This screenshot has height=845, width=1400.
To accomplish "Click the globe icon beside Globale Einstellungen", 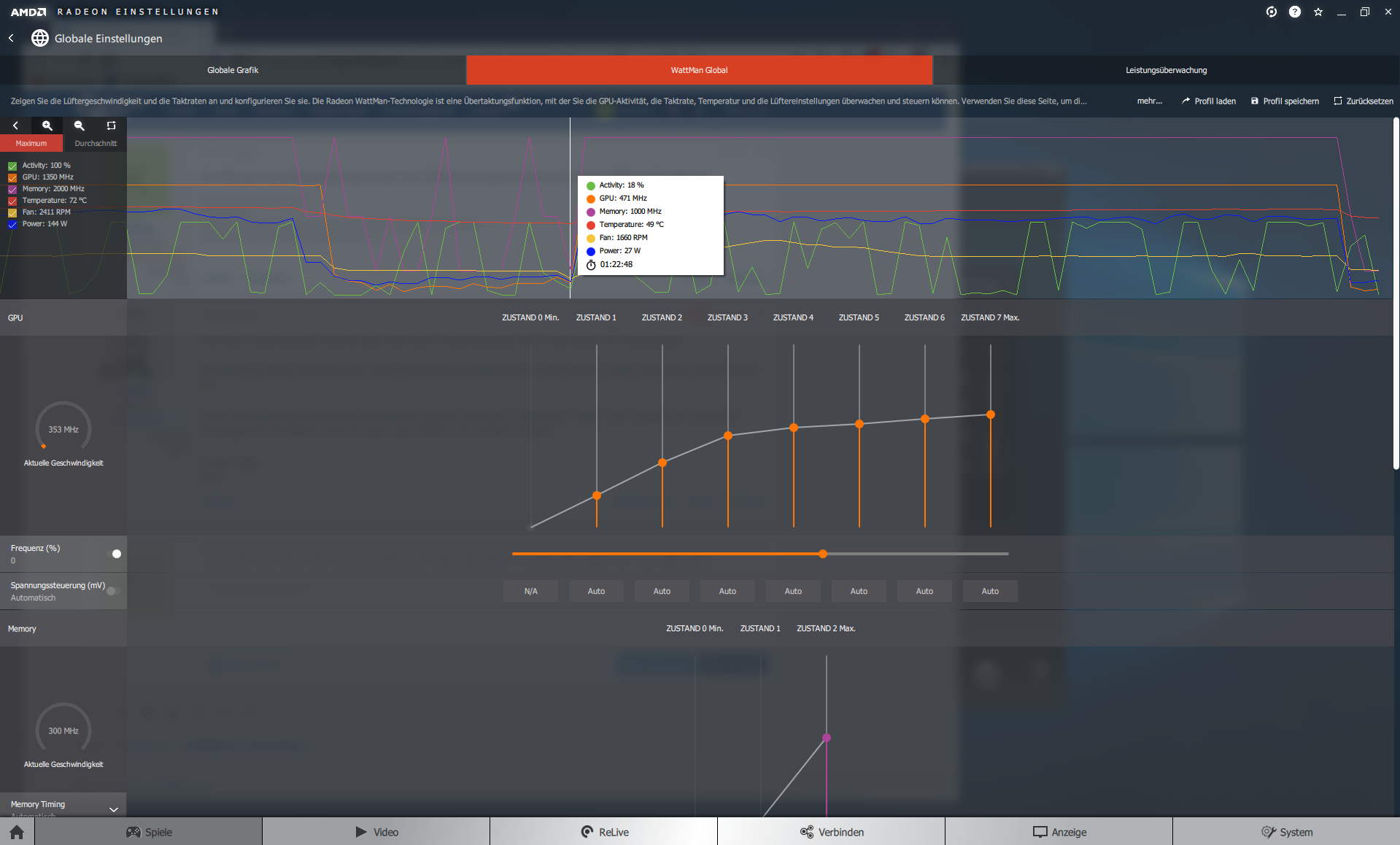I will (40, 38).
